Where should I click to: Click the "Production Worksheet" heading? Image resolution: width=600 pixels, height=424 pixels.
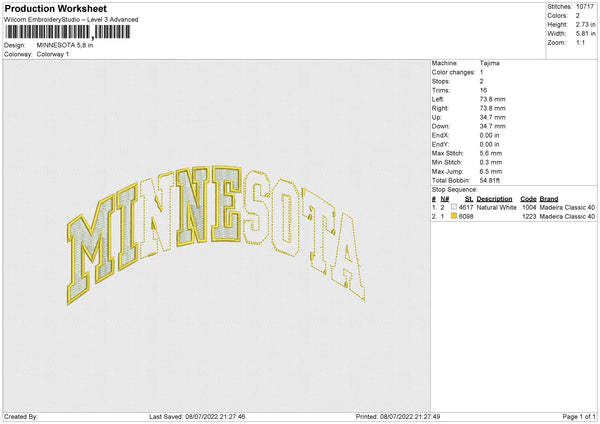[x=55, y=8]
